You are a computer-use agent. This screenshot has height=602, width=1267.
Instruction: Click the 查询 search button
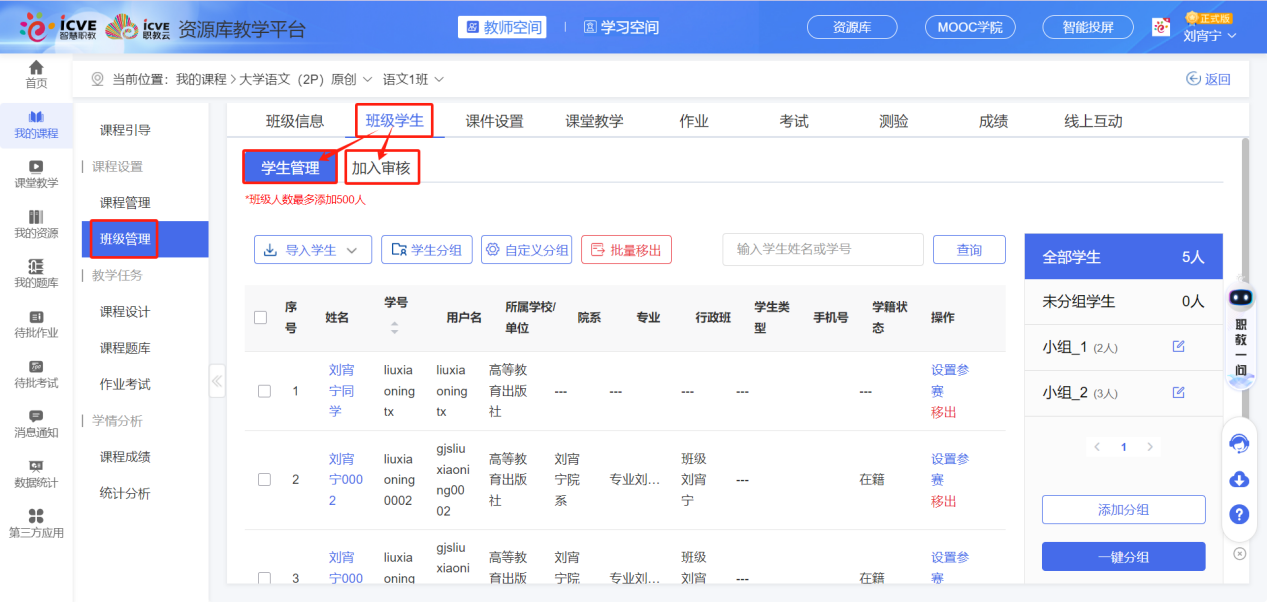pos(969,250)
